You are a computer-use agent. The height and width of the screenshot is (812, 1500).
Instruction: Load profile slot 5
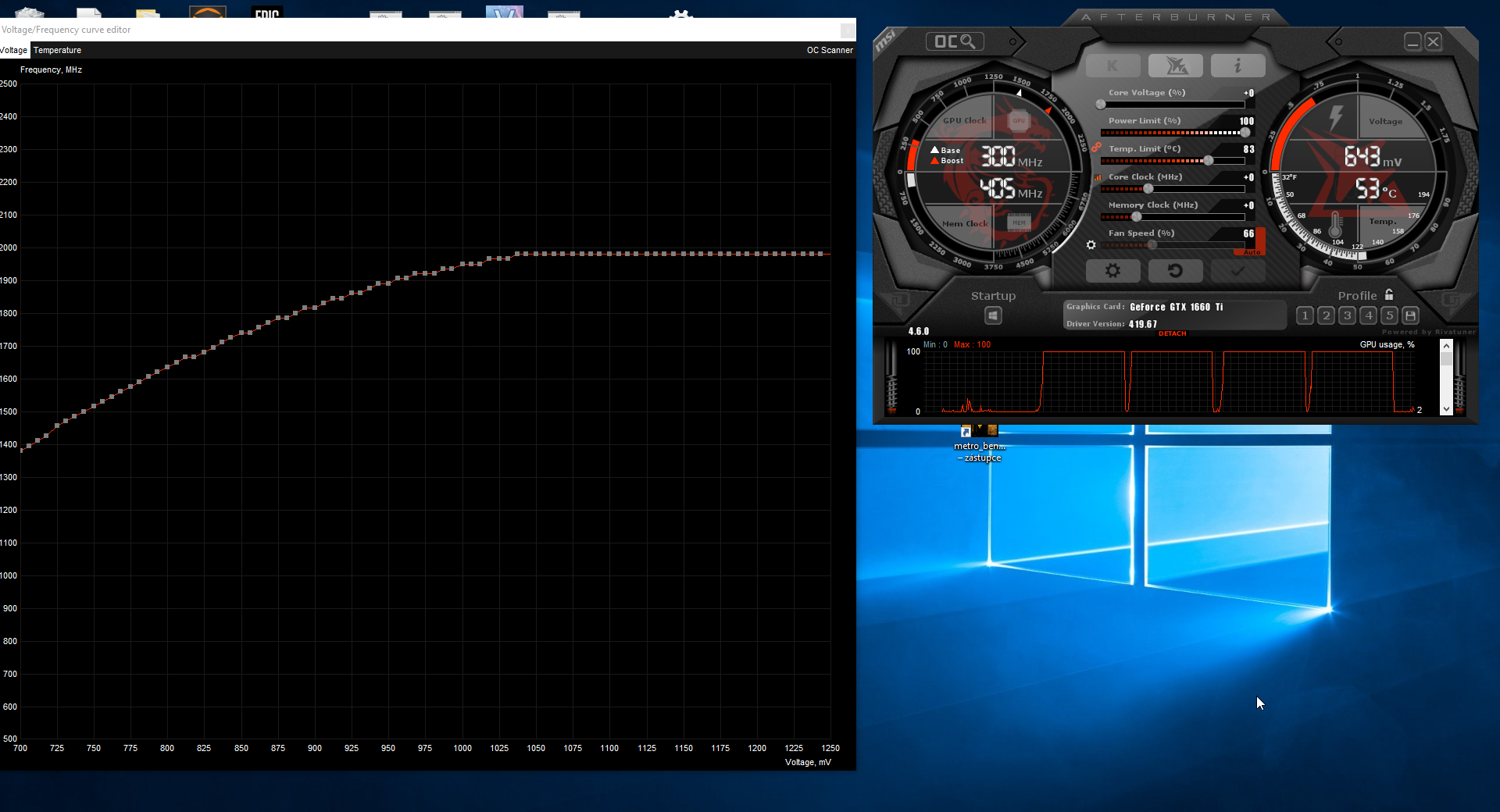[x=1389, y=315]
